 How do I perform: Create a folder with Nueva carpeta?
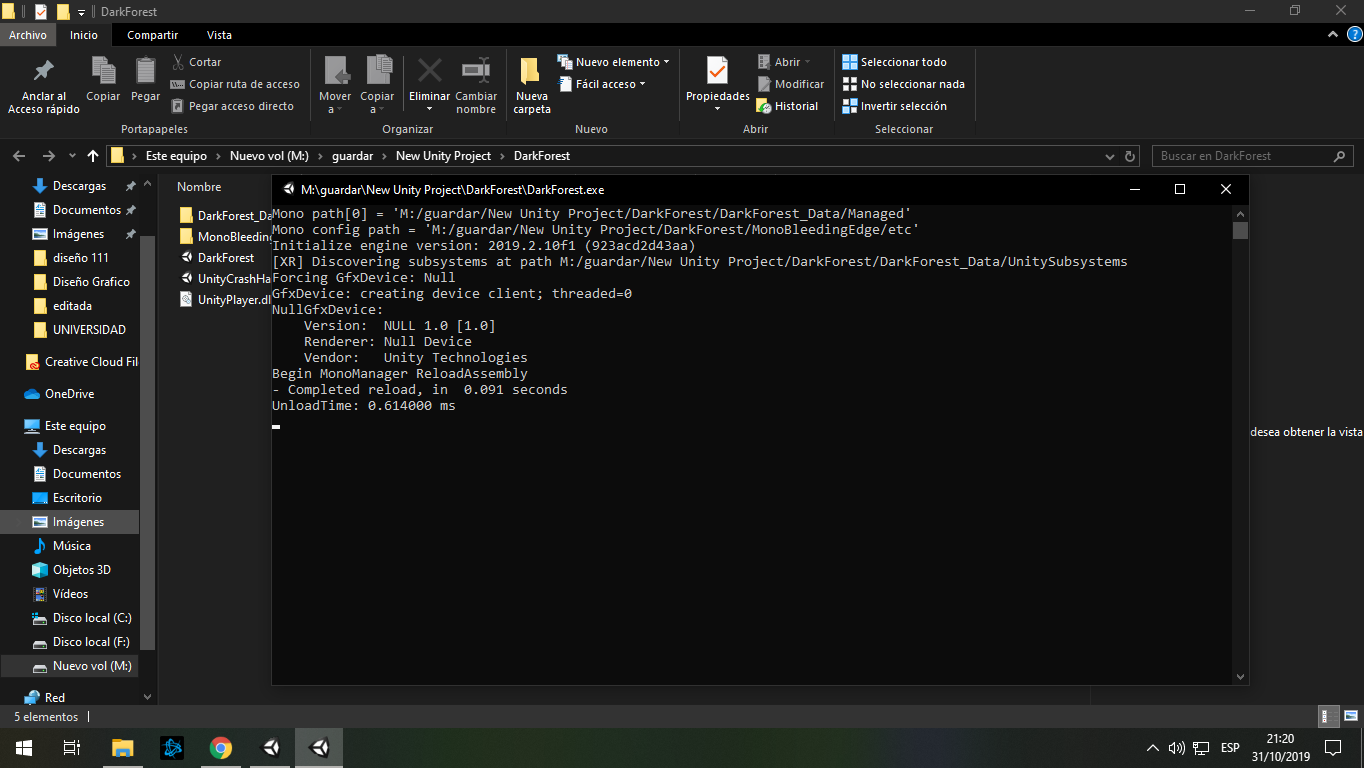(531, 84)
